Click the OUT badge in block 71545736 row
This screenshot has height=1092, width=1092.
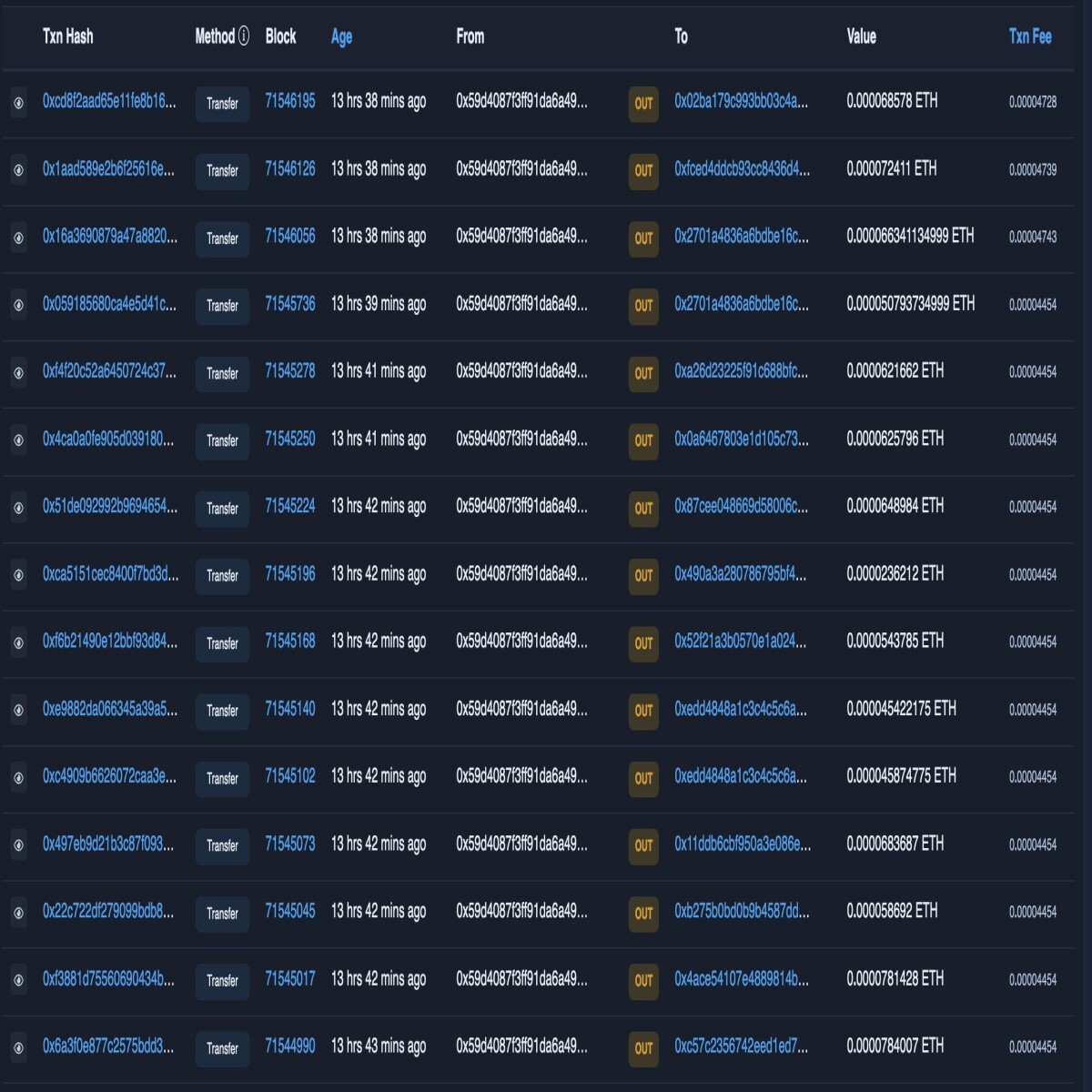pyautogui.click(x=643, y=305)
